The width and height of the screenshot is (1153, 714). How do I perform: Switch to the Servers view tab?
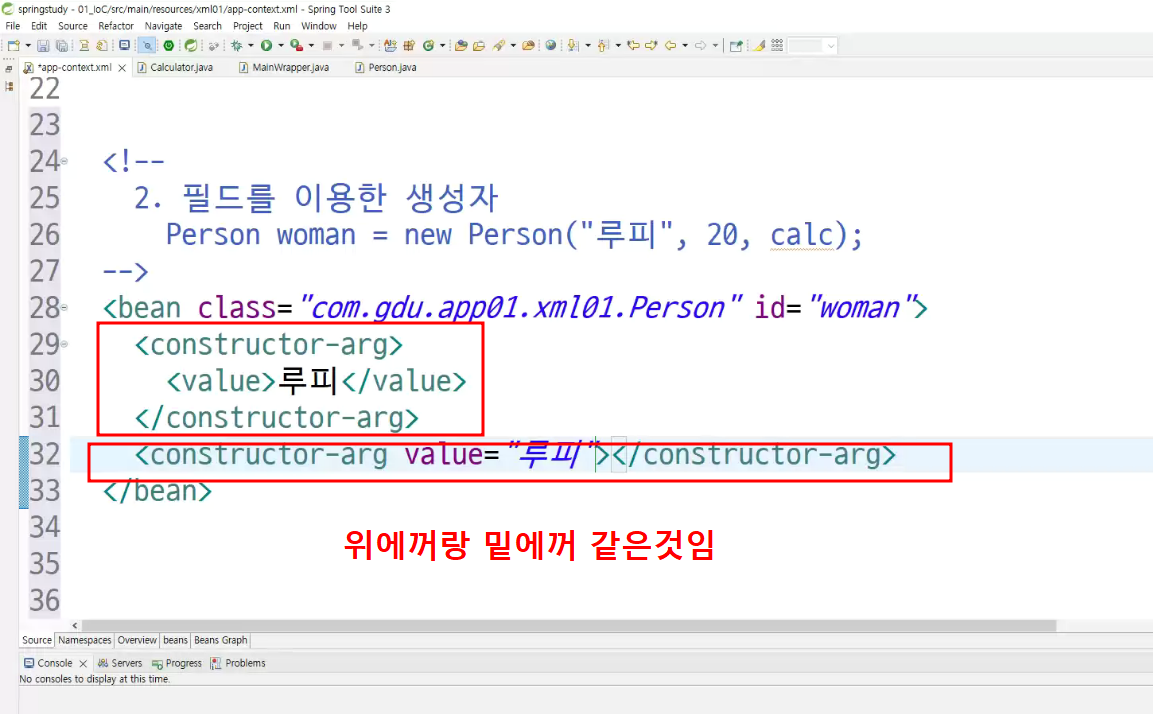(x=120, y=663)
